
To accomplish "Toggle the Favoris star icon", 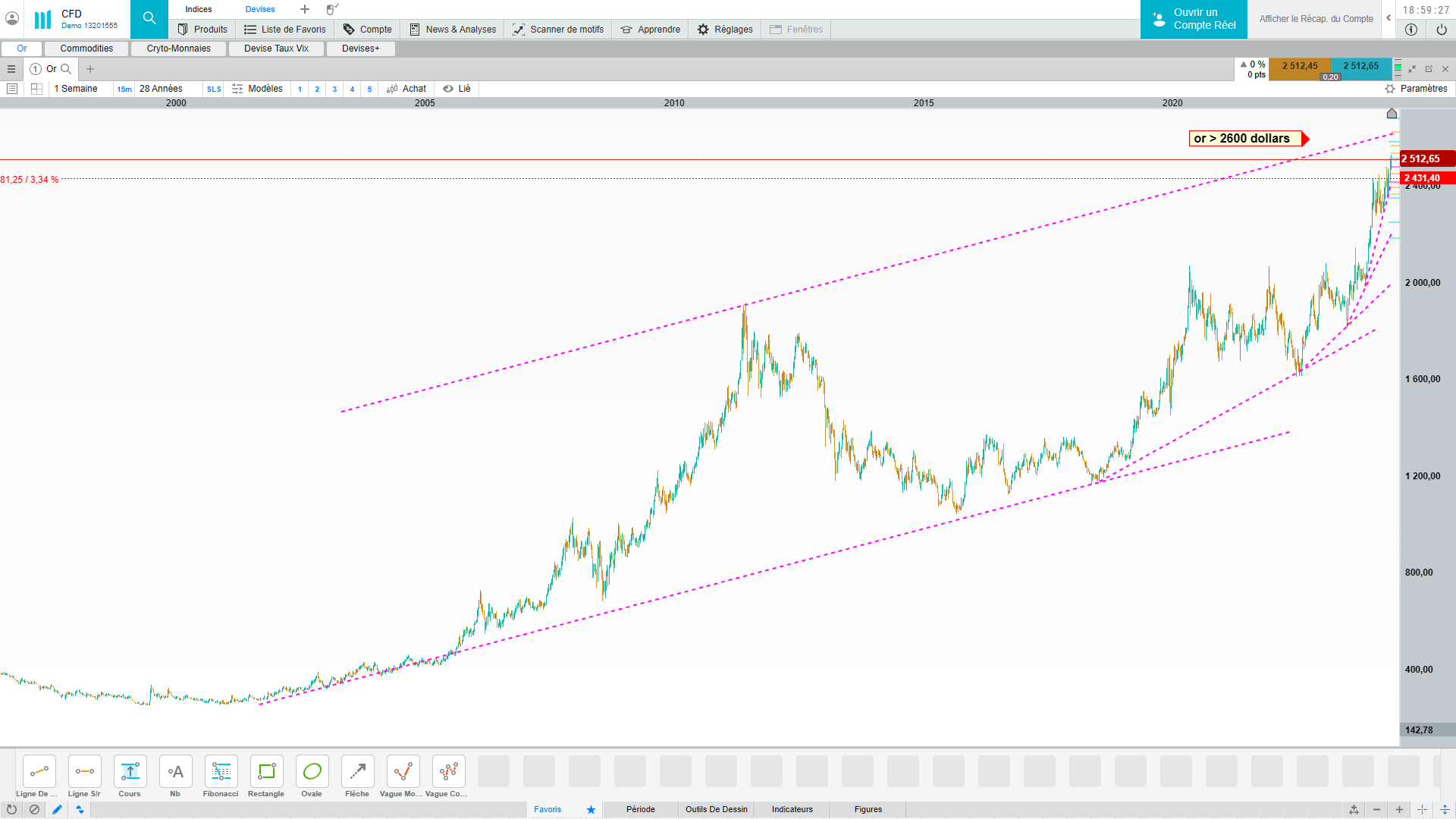I will [x=591, y=810].
